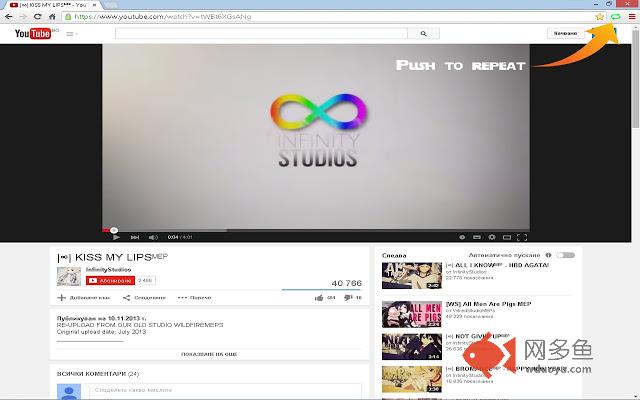Click the video frame to play
This screenshot has height=400, width=640.
[x=316, y=137]
